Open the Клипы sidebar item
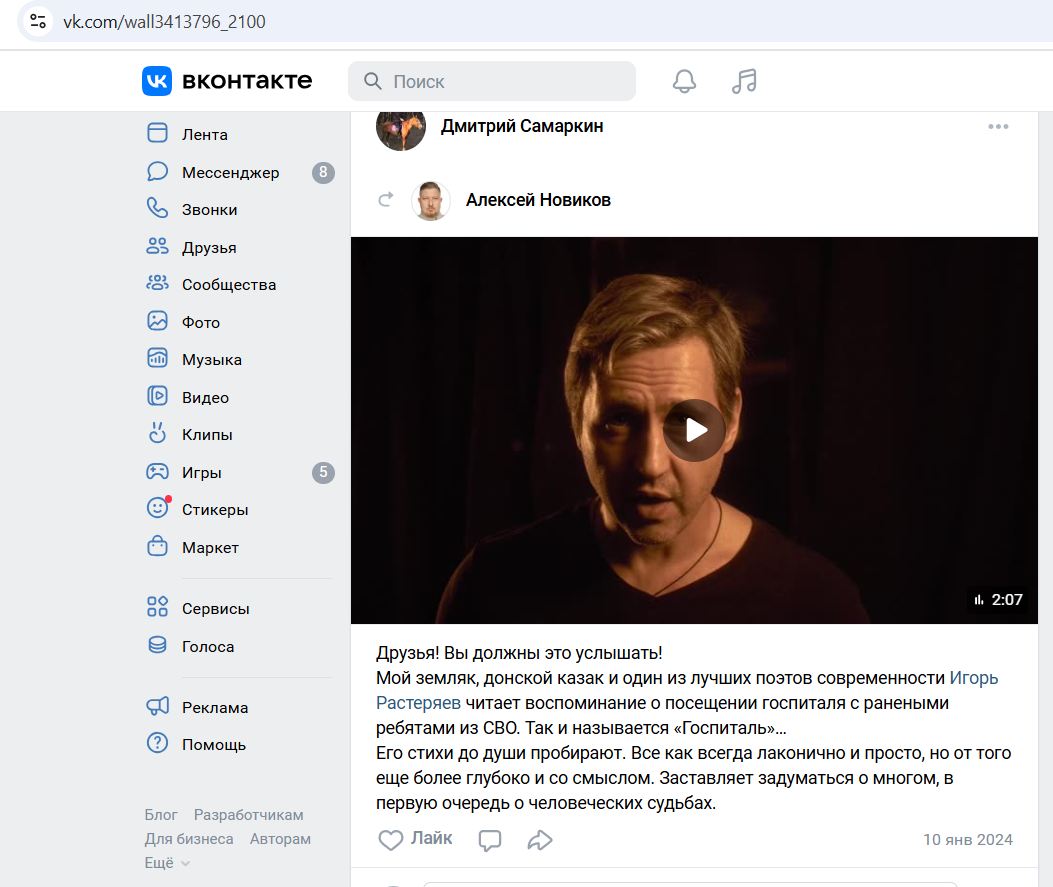1053x887 pixels. point(207,435)
